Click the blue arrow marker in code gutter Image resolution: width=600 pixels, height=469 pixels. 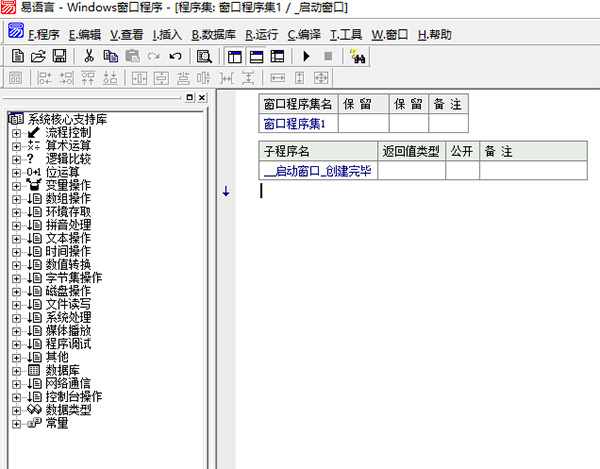point(226,191)
